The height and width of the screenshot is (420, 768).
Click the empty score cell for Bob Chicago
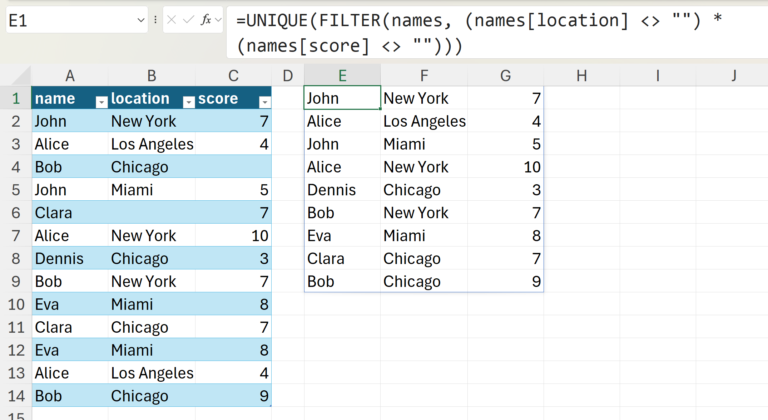[233, 167]
